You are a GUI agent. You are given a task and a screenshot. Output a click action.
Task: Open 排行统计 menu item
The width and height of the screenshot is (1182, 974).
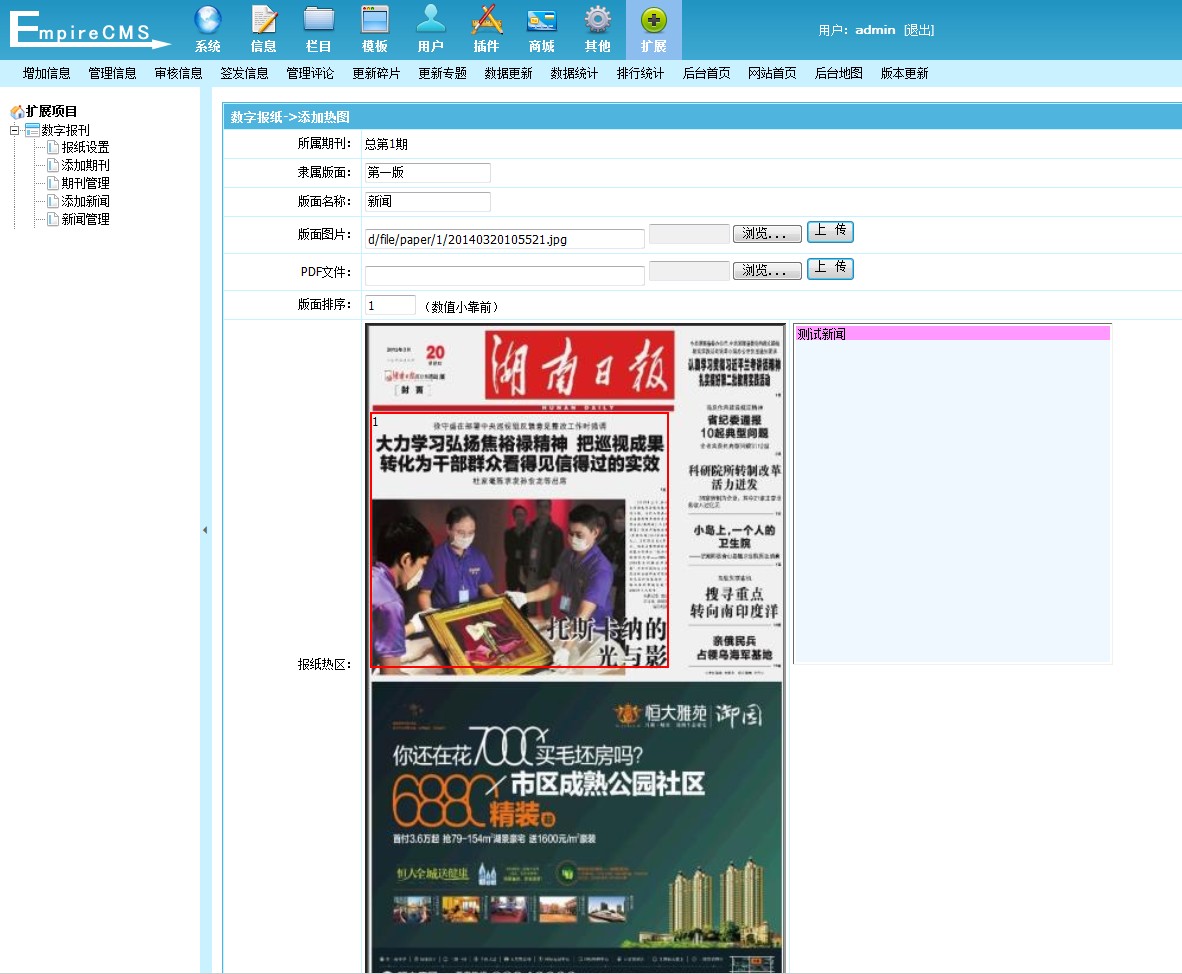(640, 73)
